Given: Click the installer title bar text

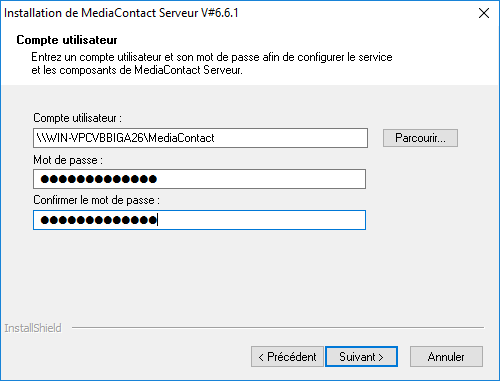Looking at the screenshot, I should pyautogui.click(x=121, y=13).
